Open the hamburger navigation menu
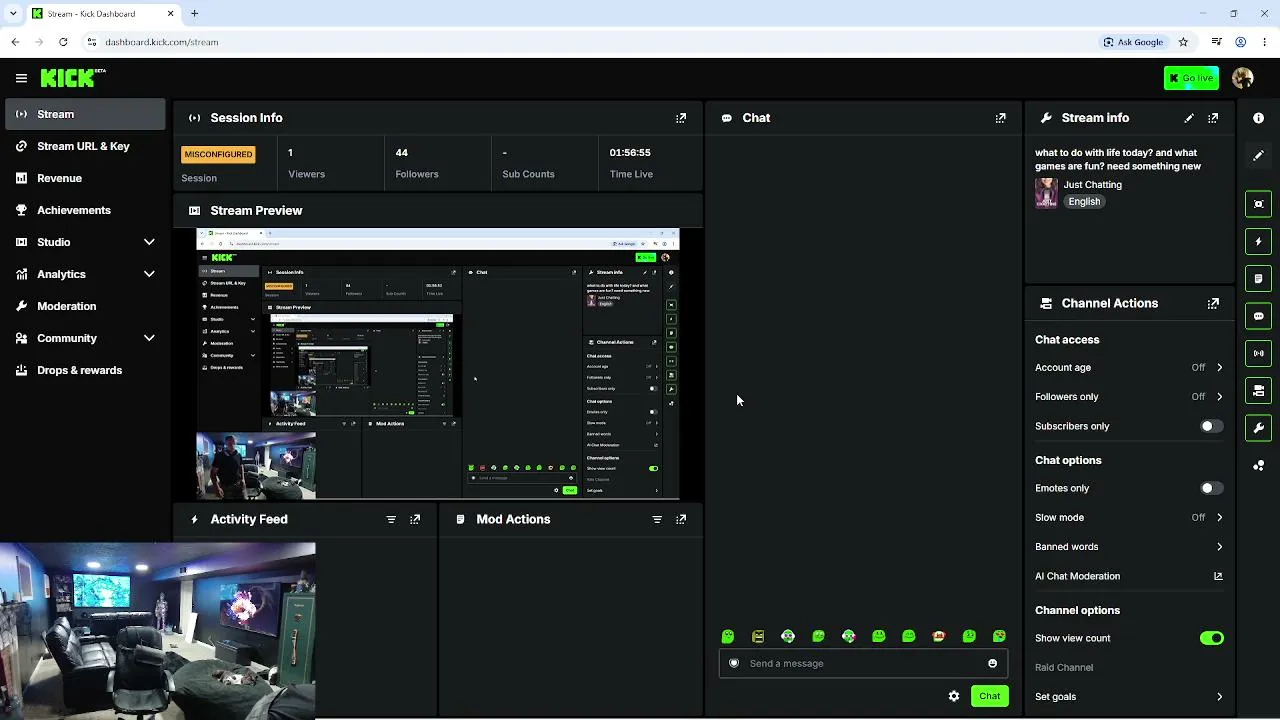The image size is (1280, 720). point(21,78)
